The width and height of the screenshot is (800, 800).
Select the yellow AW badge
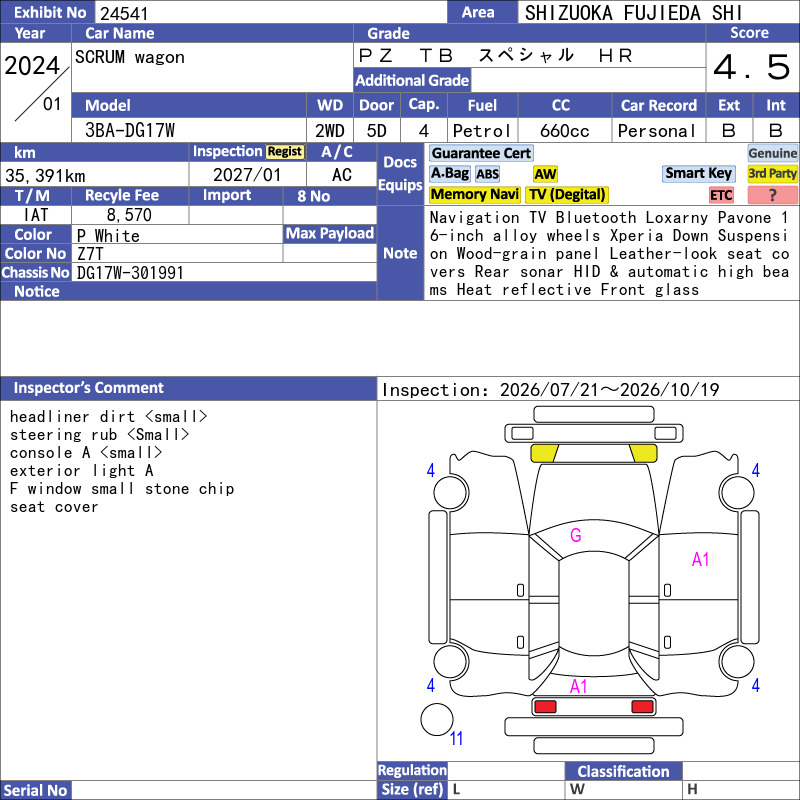545,174
